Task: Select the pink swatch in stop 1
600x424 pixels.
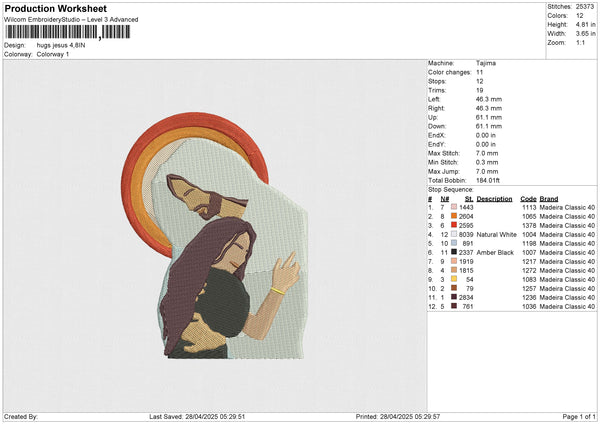Action: point(454,206)
